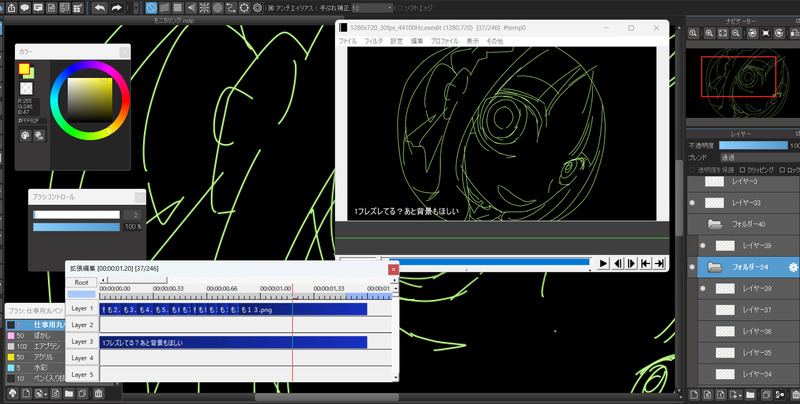Toggle visibility of レイヤー38
Screen dimensions: 800x404
tap(703, 288)
